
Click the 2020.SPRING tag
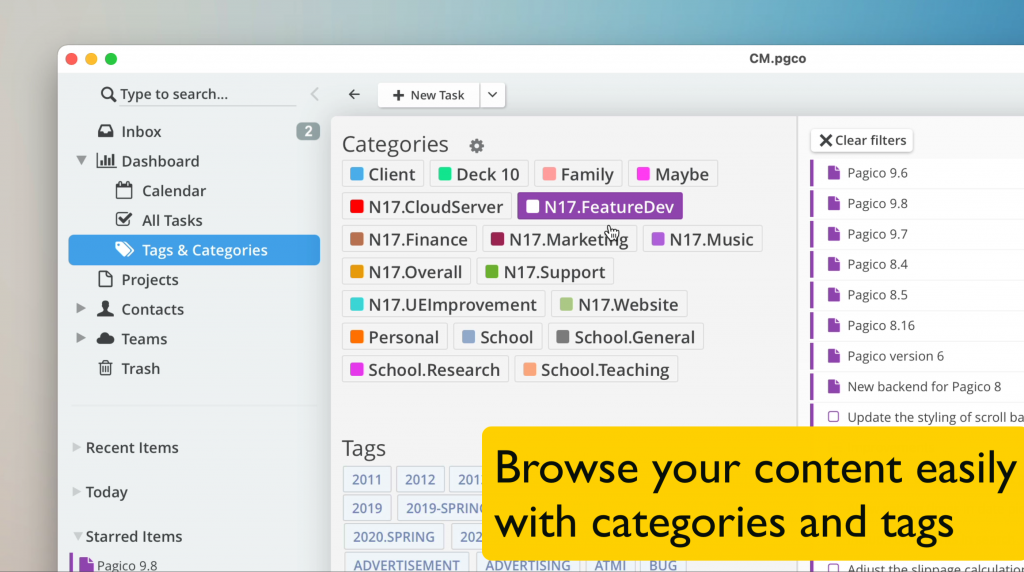pyautogui.click(x=394, y=537)
